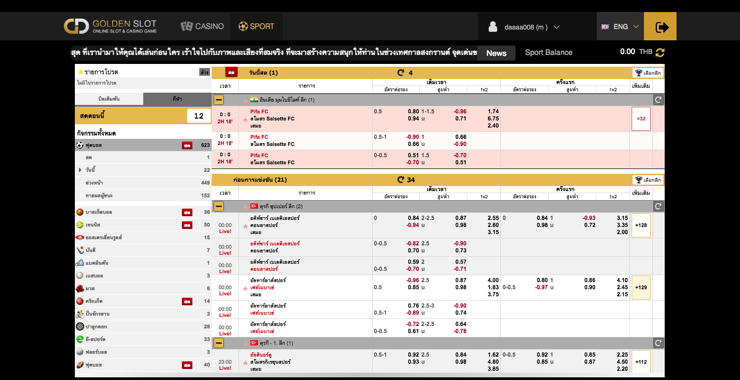Click the live badge next to tennis count 50
740x380 pixels.
[x=187, y=225]
